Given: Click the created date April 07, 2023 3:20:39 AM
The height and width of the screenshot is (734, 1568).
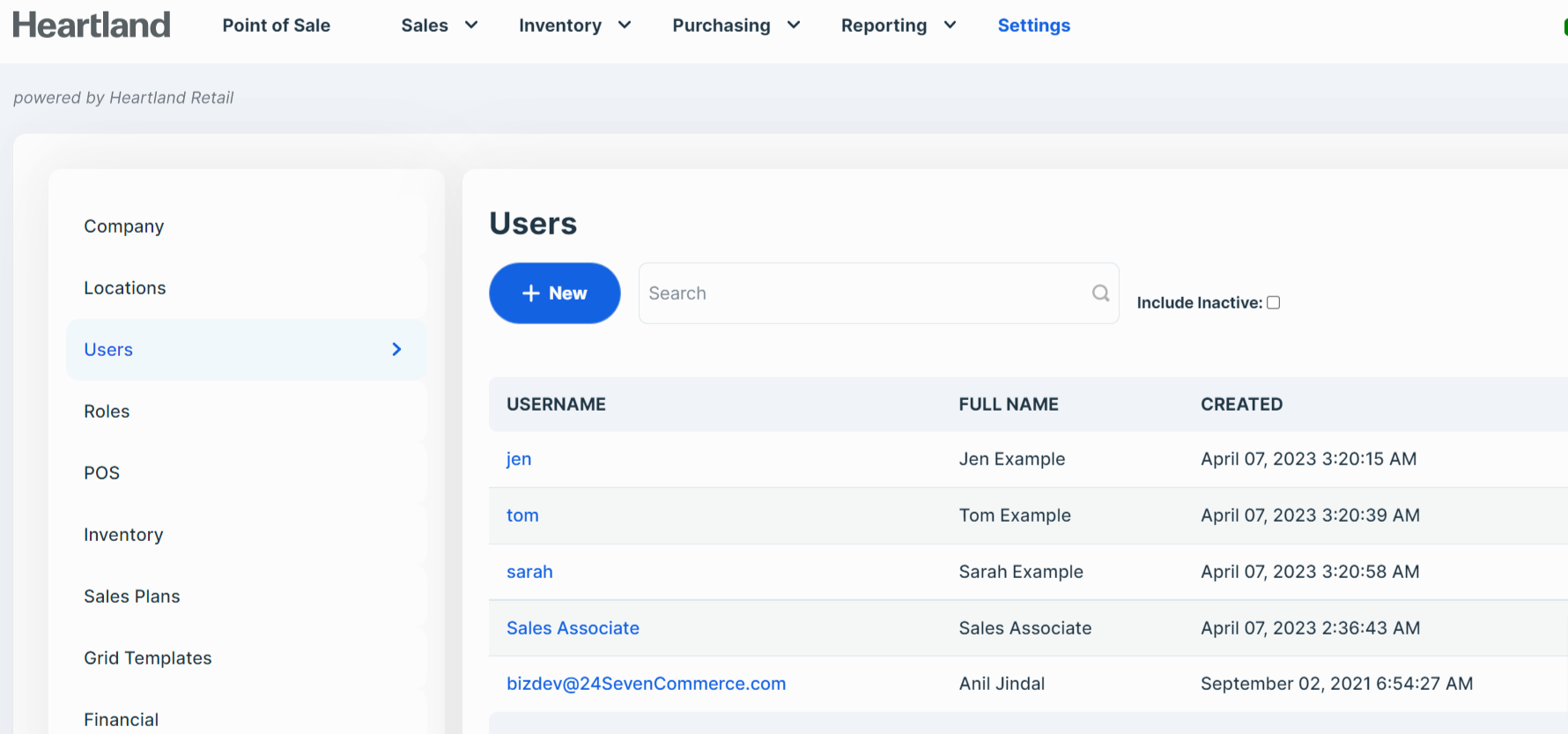Looking at the screenshot, I should pos(1310,515).
